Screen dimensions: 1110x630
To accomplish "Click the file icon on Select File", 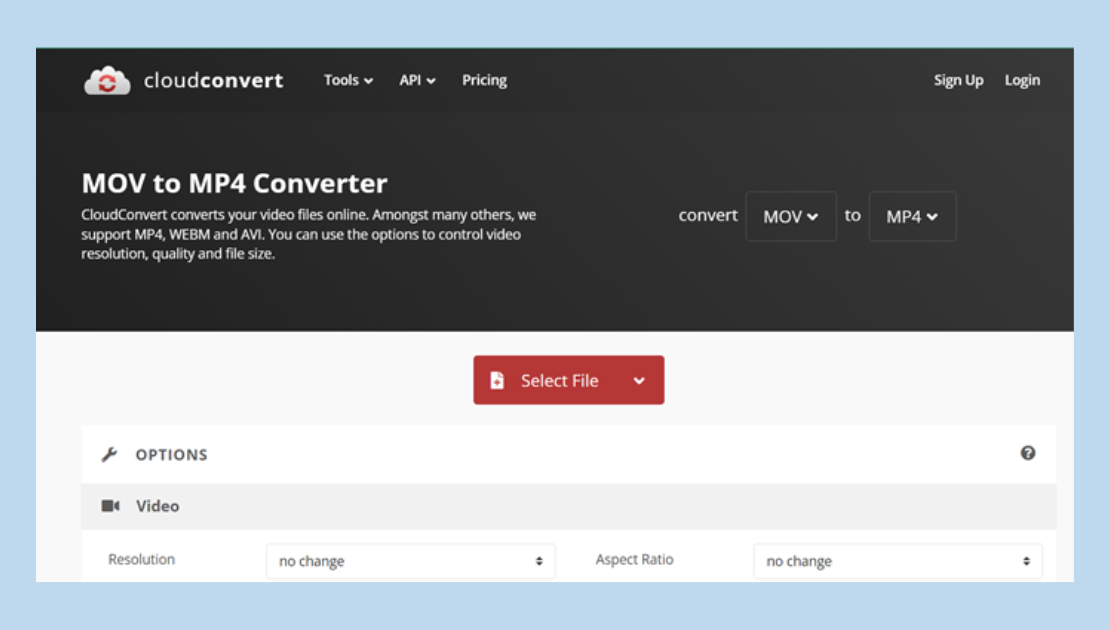I will pos(497,380).
